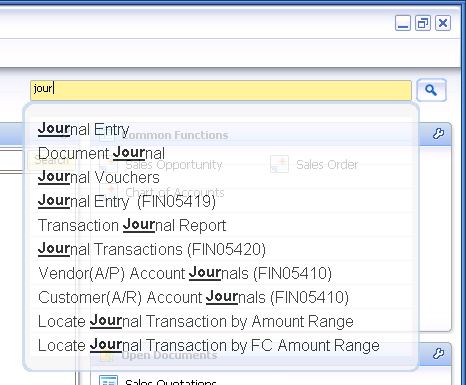
Task: Choose 'Document Journal' from suggestions
Action: click(x=221, y=153)
